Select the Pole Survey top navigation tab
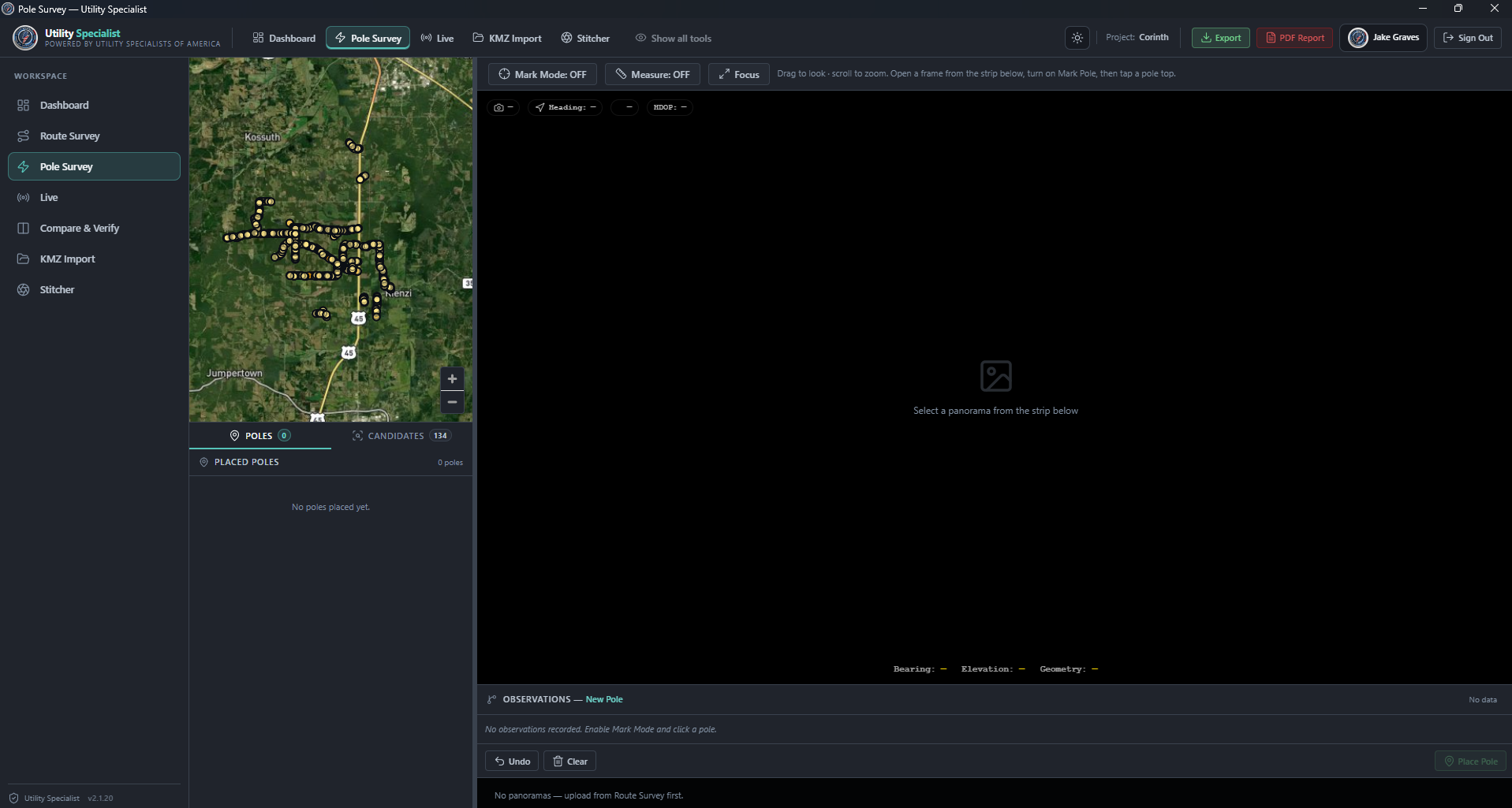 pyautogui.click(x=368, y=38)
